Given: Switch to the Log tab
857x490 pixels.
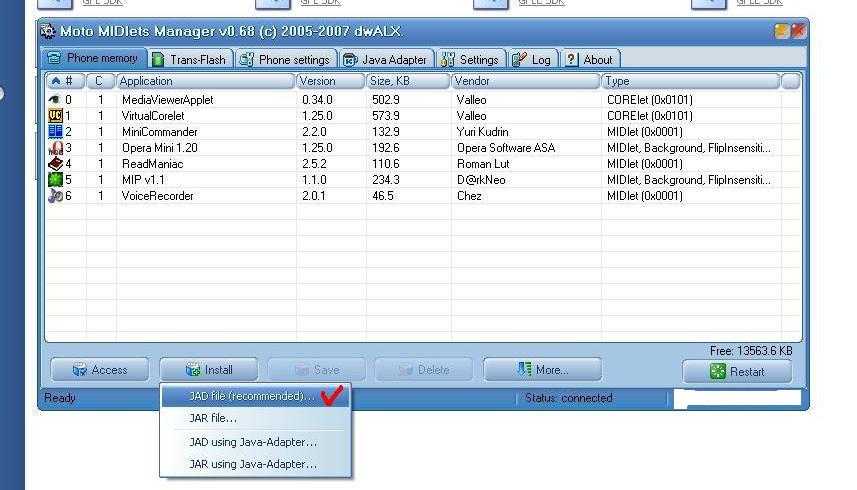Looking at the screenshot, I should 533,59.
